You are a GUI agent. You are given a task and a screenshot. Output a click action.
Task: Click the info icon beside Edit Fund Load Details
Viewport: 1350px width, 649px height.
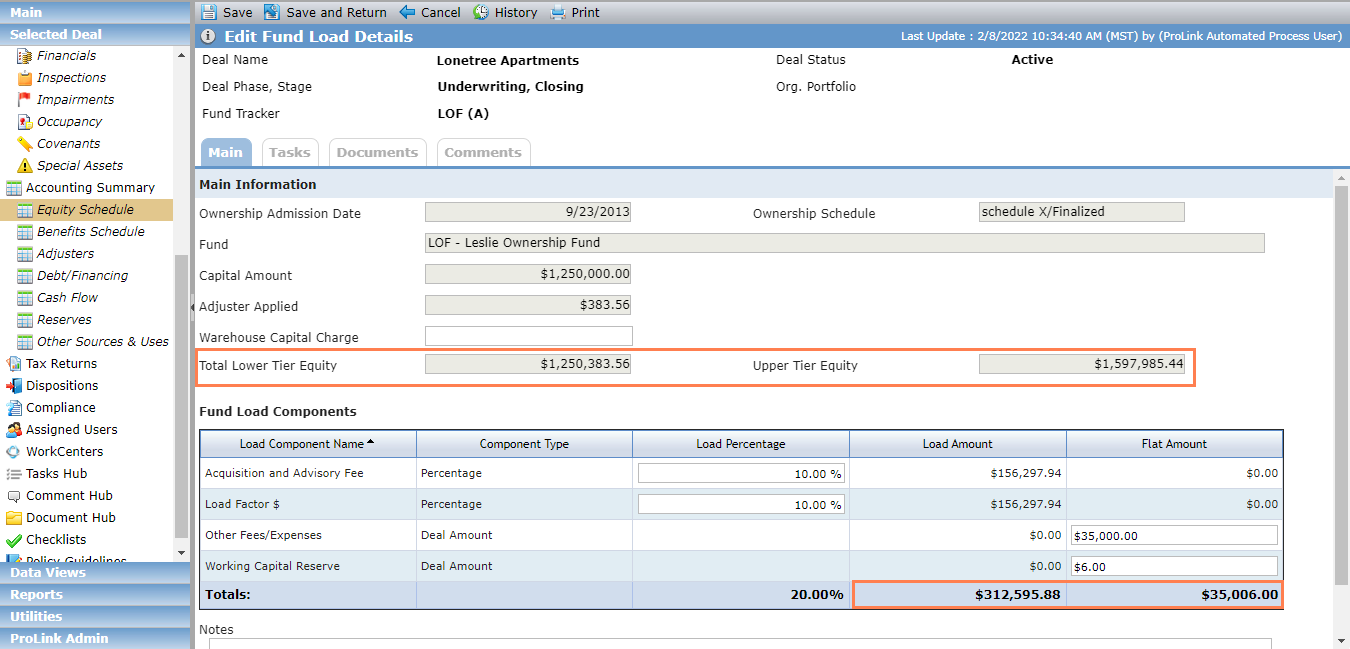pyautogui.click(x=208, y=36)
